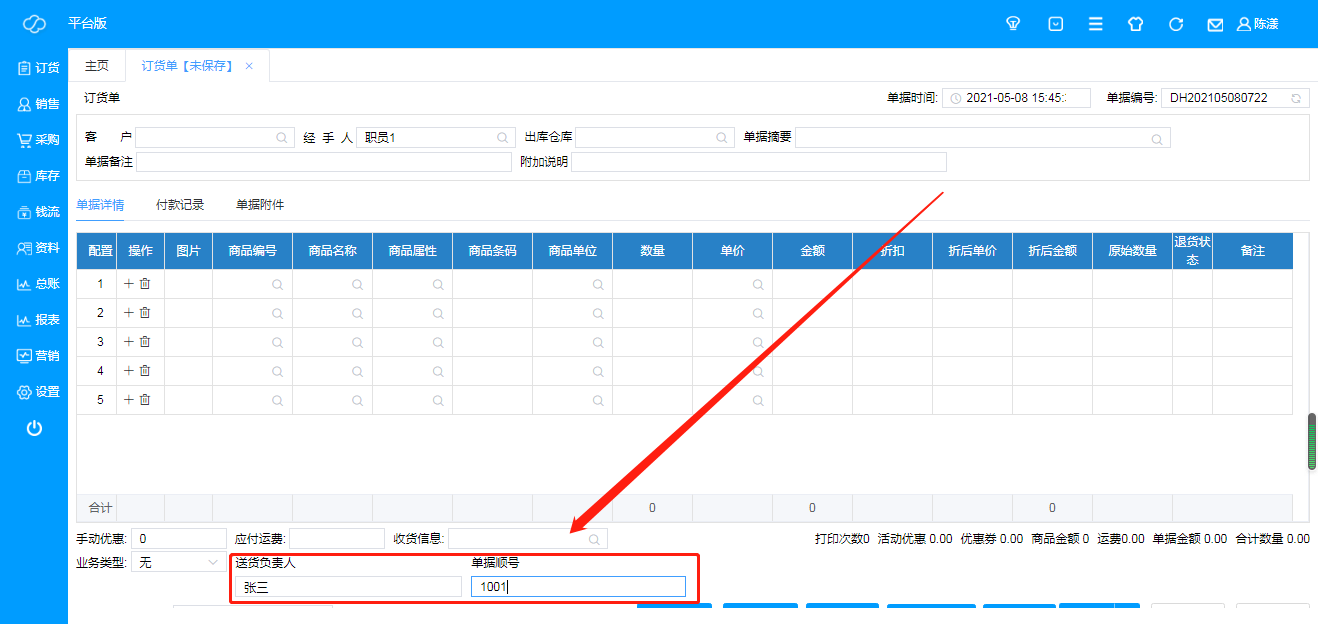Click the 送货负责人 field containing 张三
This screenshot has width=1318, height=624.
pyautogui.click(x=348, y=587)
